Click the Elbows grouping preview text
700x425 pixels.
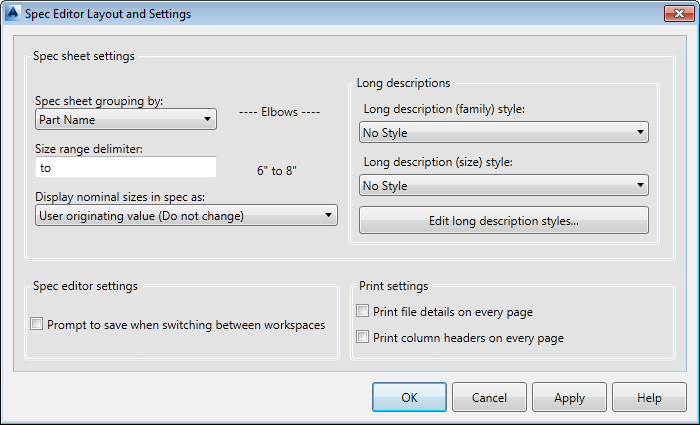click(x=280, y=113)
